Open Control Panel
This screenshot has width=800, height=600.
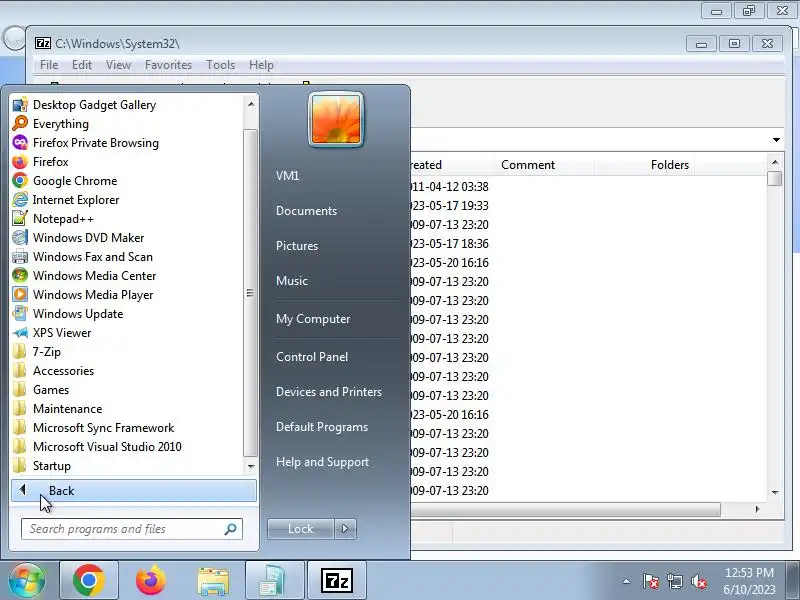(312, 357)
